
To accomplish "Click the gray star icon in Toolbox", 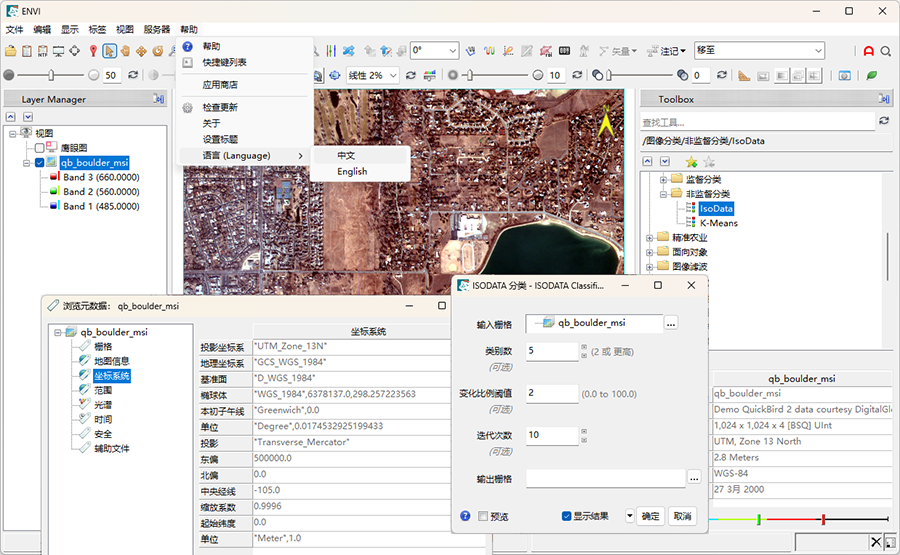I will point(709,162).
